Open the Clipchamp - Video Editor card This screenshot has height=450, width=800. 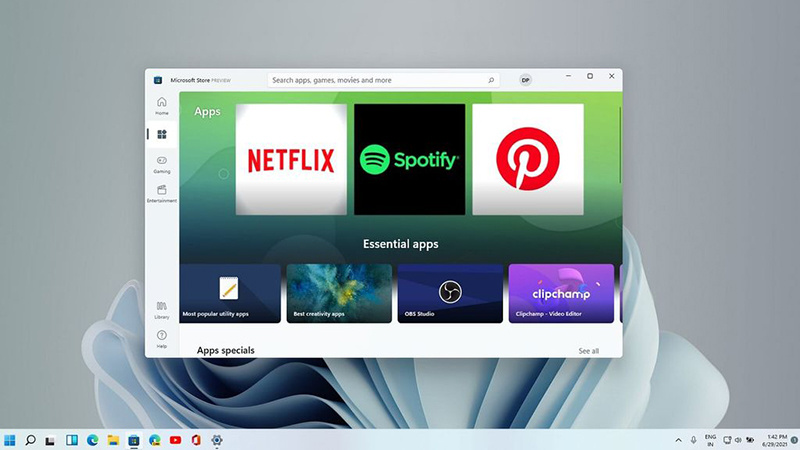pyautogui.click(x=561, y=293)
